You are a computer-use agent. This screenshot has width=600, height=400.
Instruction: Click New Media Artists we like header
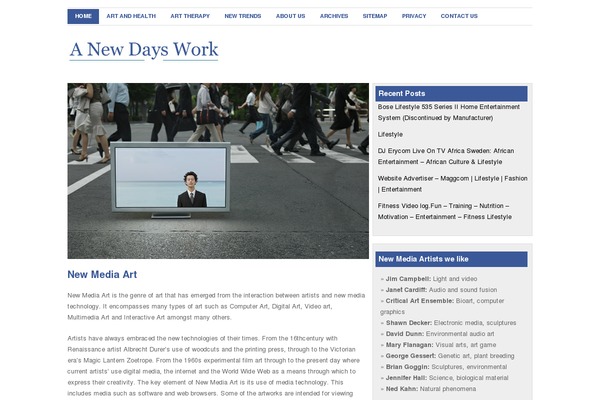[x=452, y=259]
